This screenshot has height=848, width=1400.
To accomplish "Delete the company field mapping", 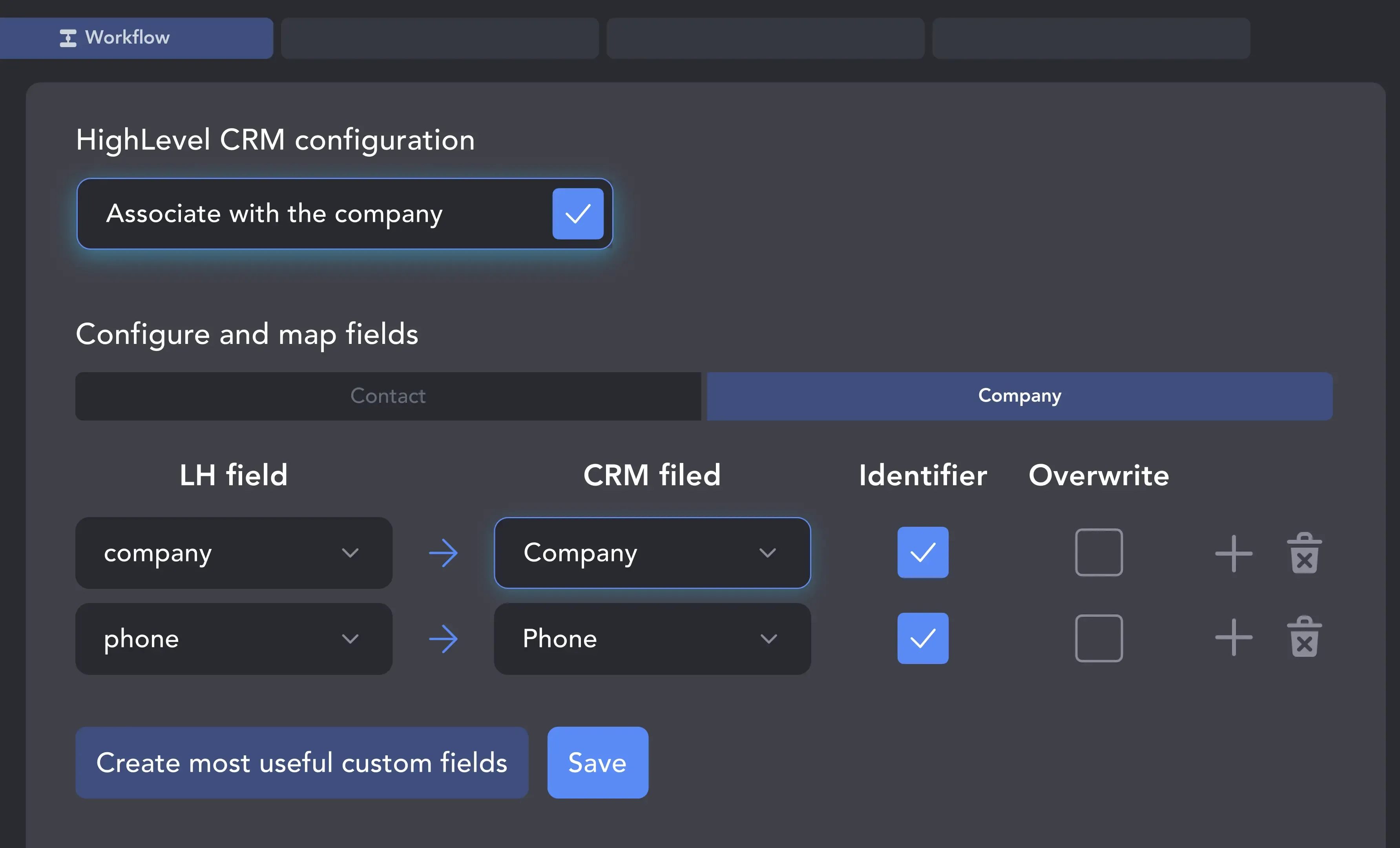I will (x=1305, y=552).
